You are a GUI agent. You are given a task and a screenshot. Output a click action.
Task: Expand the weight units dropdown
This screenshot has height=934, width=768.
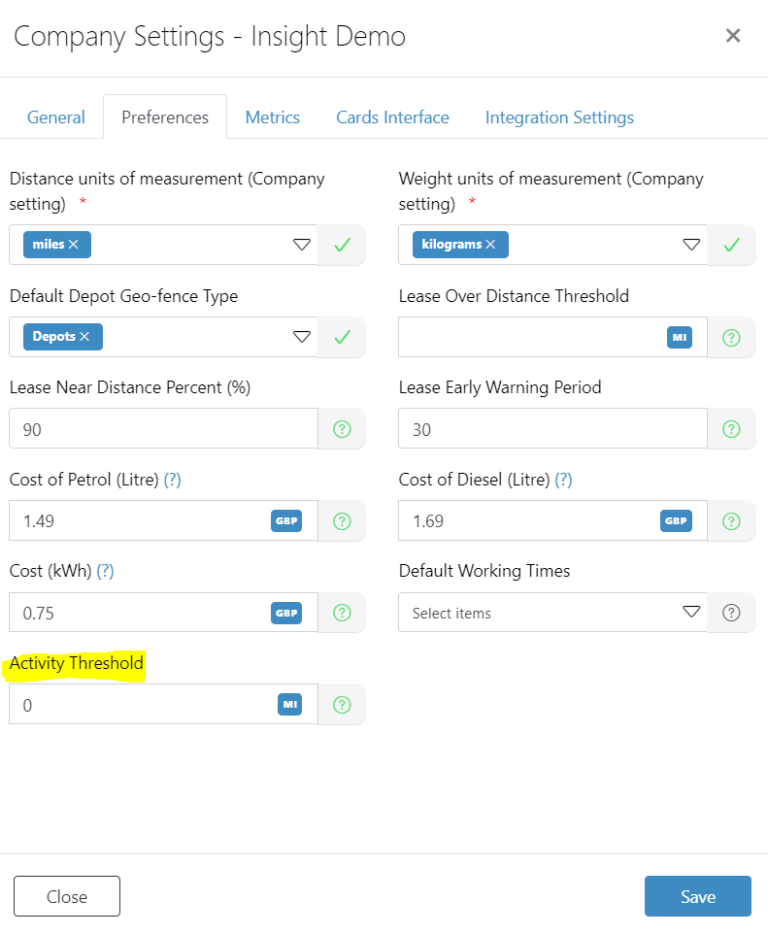click(x=692, y=244)
